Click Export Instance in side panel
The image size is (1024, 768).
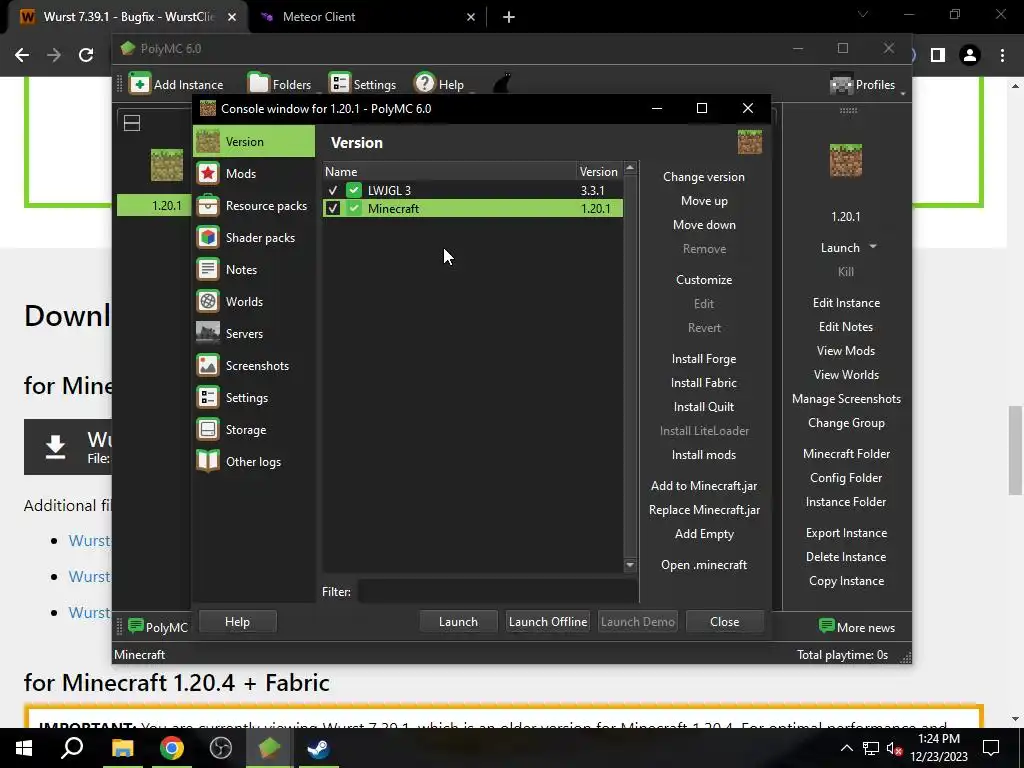coord(846,533)
